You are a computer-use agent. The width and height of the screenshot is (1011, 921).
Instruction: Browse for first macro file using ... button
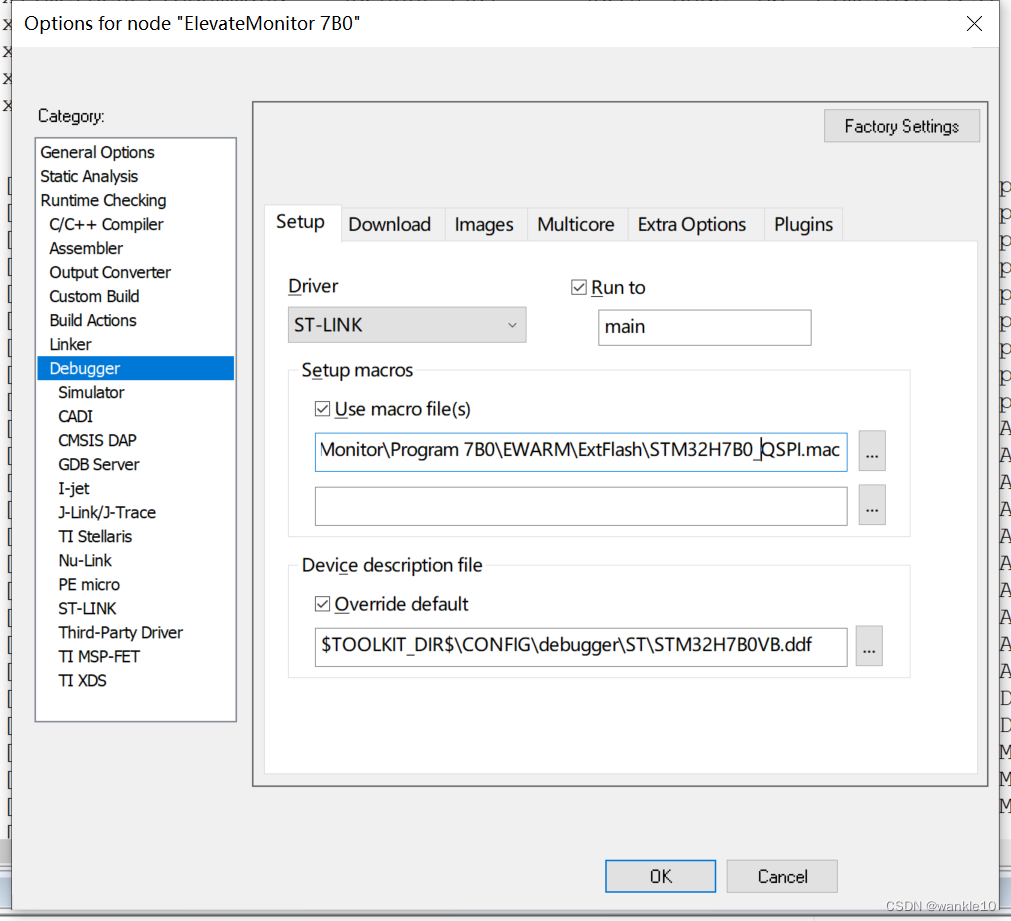point(871,451)
